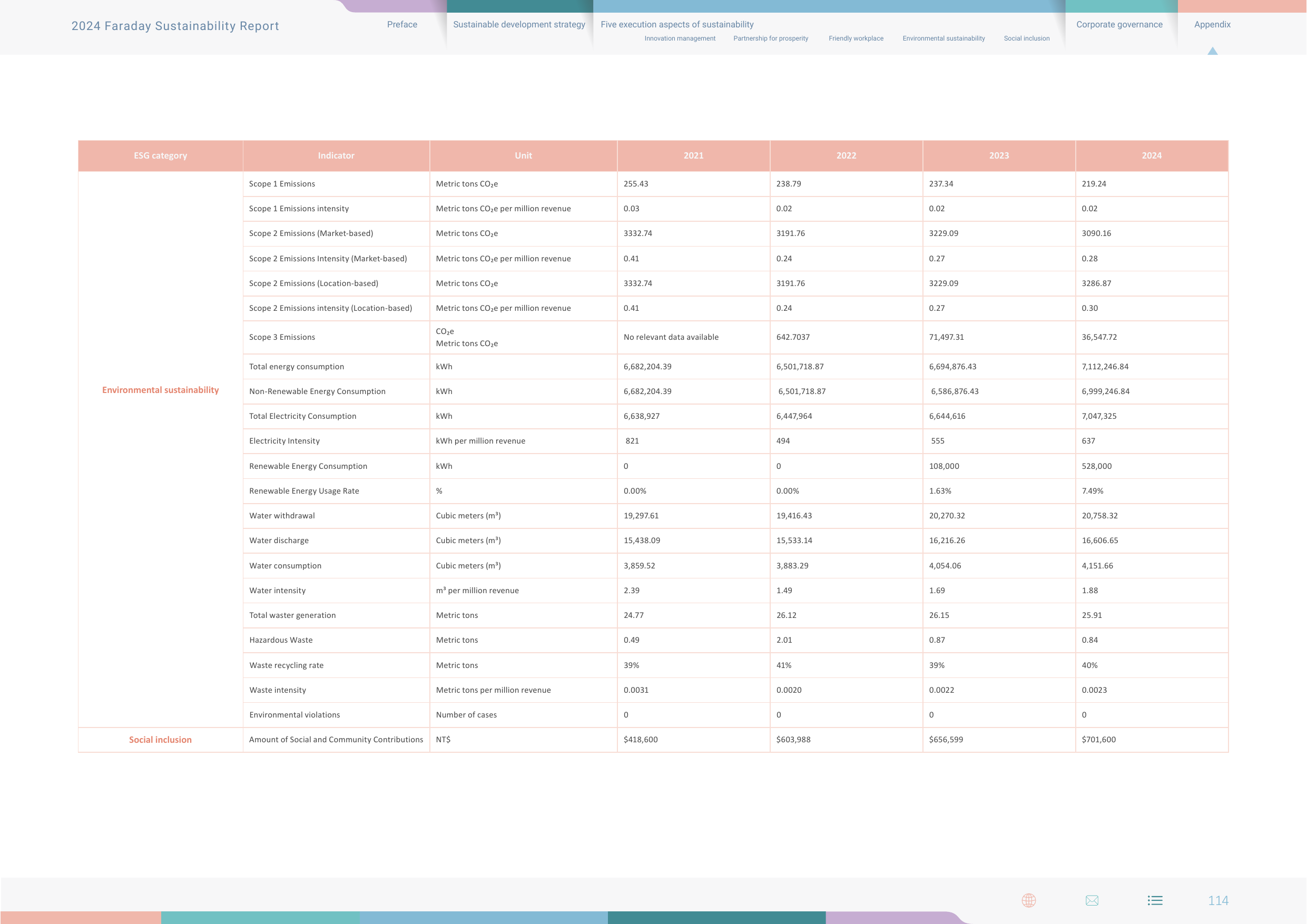Click the Total energy consumption label
Viewport: 1307px width, 924px height.
[x=296, y=367]
